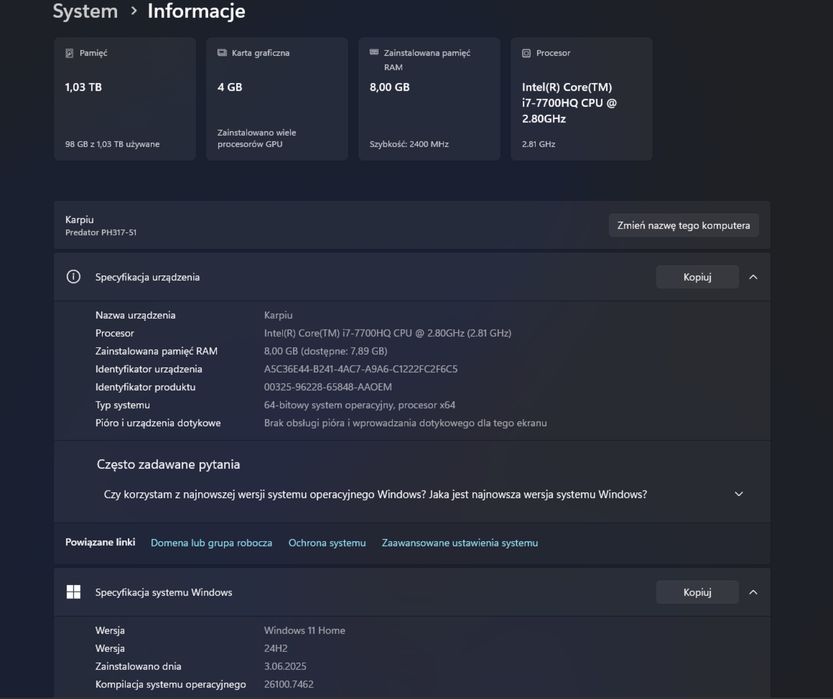The image size is (833, 699).
Task: Open the Pamięć 1,03 TB storage card
Action: [x=125, y=99]
